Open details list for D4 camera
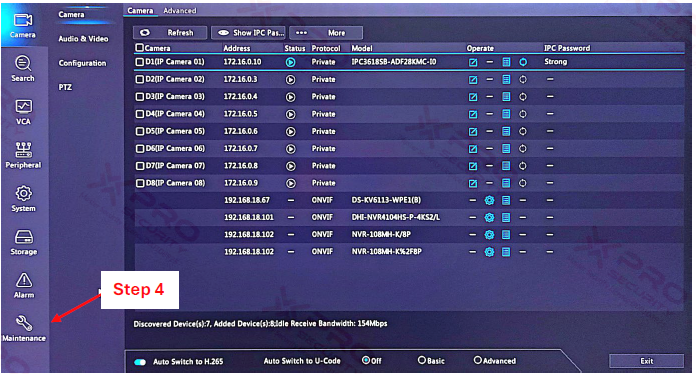The height and width of the screenshot is (374, 696). tap(506, 114)
